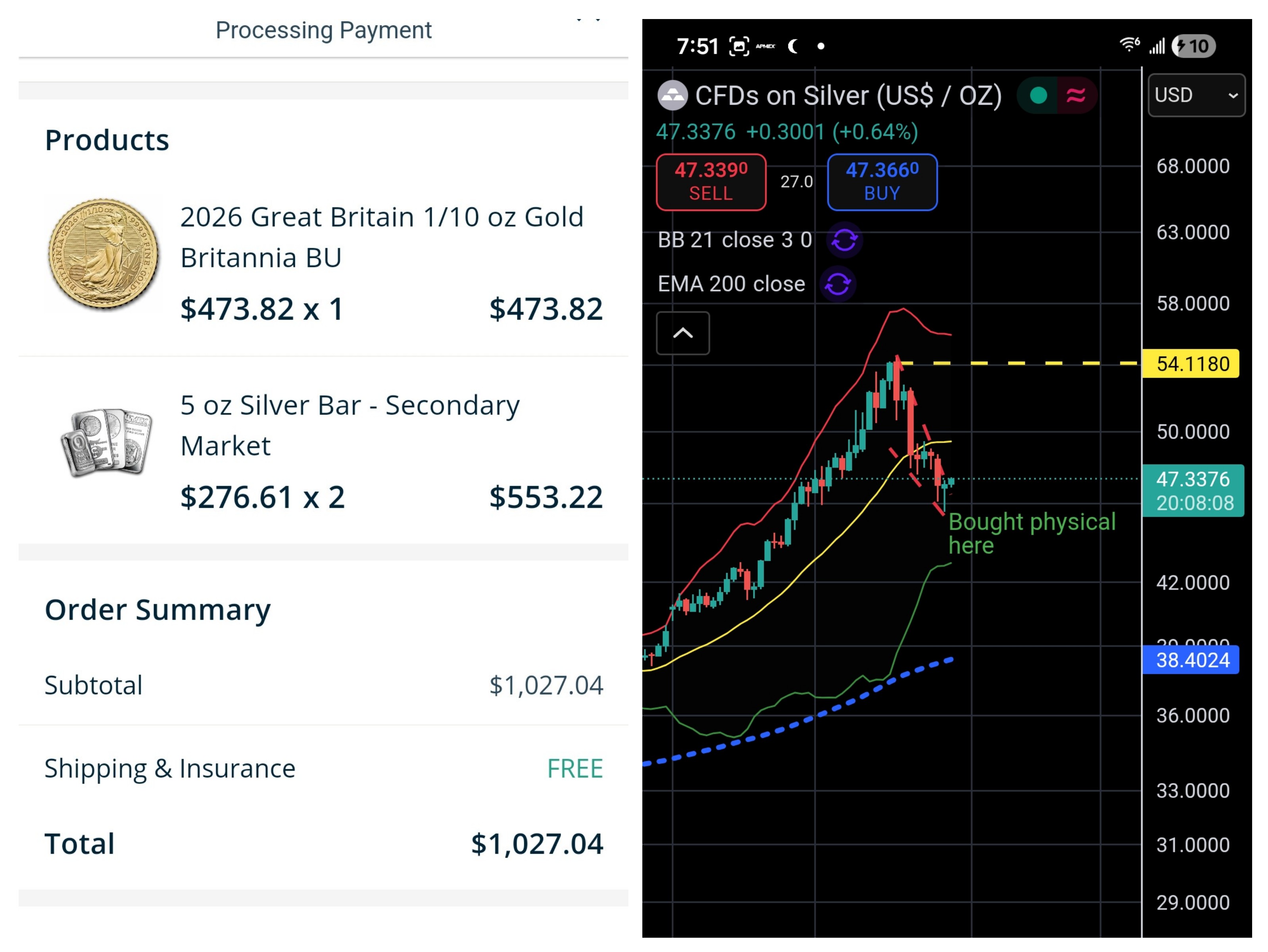Open the USD currency dropdown
The image size is (1268, 952).
point(1196,95)
